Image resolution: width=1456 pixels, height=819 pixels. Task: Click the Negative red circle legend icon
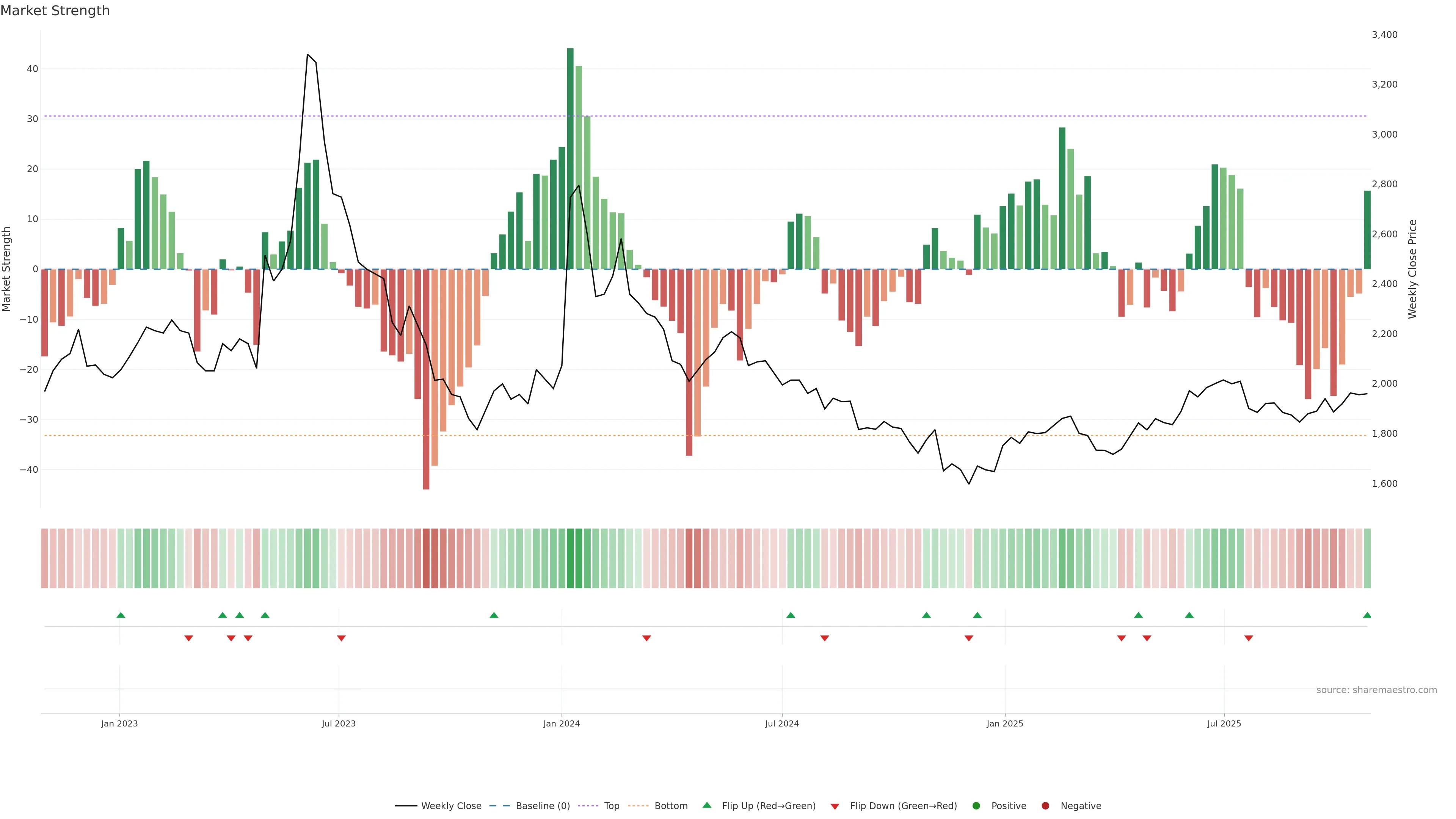pyautogui.click(x=1045, y=806)
